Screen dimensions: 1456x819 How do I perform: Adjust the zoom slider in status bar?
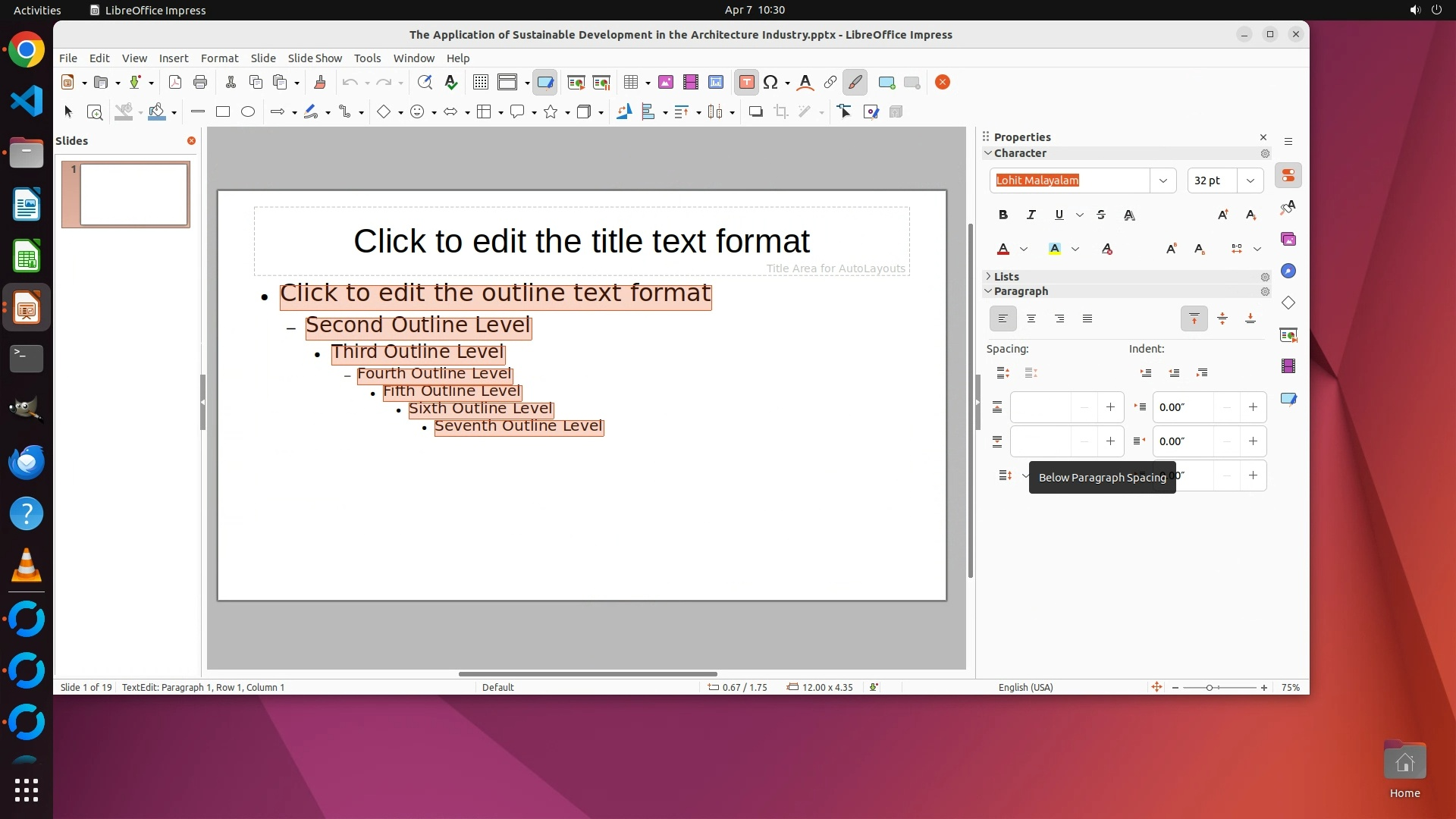pos(1210,688)
